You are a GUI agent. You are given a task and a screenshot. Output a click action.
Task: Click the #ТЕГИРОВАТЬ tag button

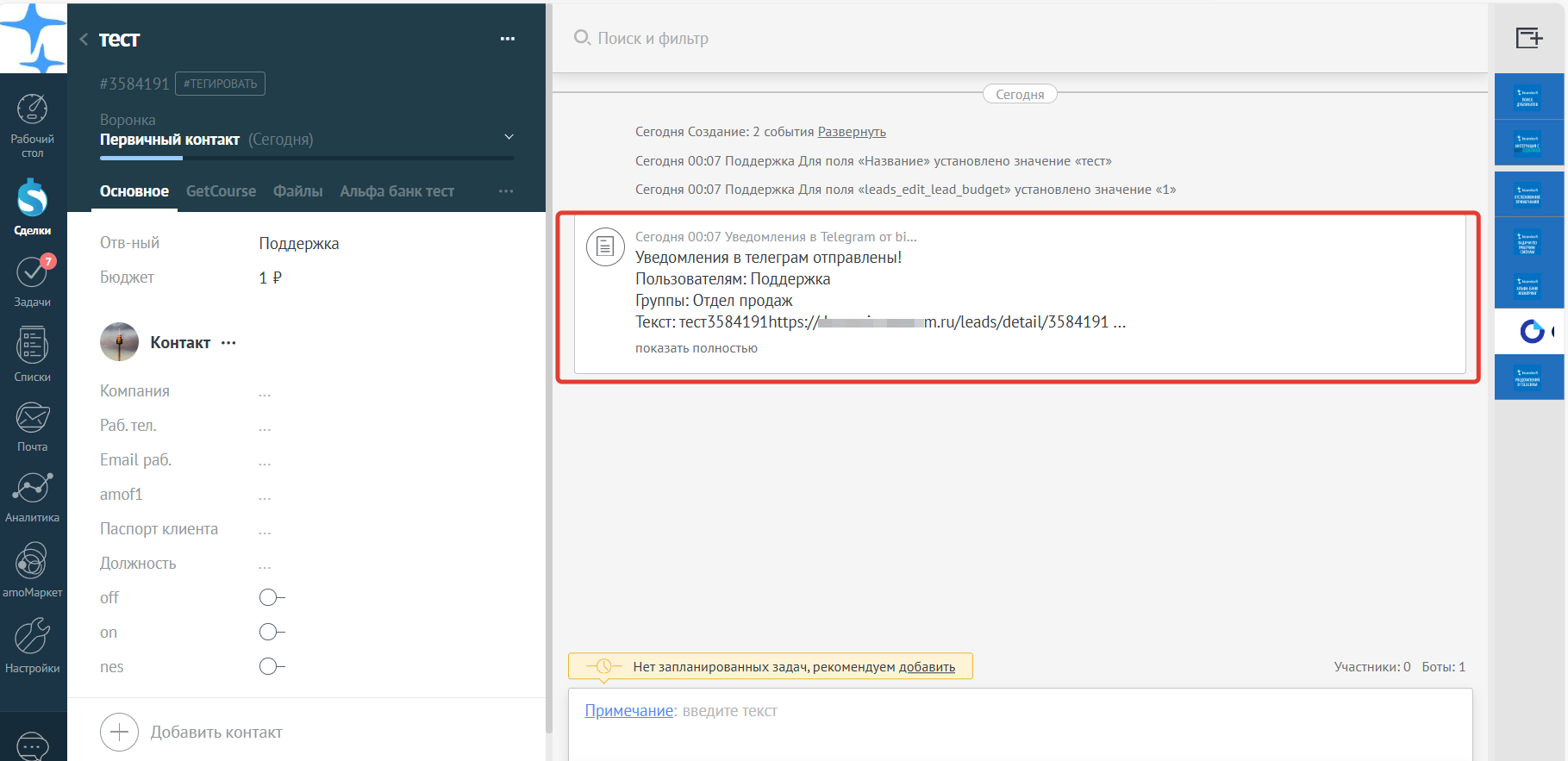coord(221,84)
